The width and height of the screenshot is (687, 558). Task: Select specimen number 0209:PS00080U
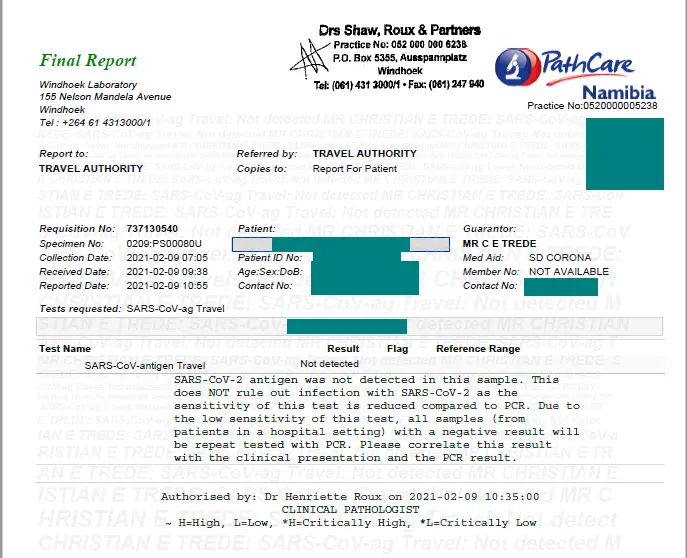click(x=164, y=244)
